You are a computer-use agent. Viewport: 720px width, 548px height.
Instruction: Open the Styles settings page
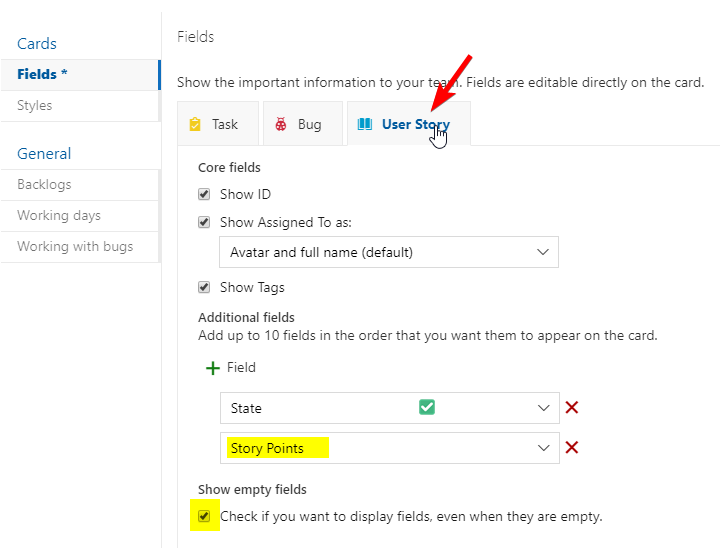tap(35, 105)
